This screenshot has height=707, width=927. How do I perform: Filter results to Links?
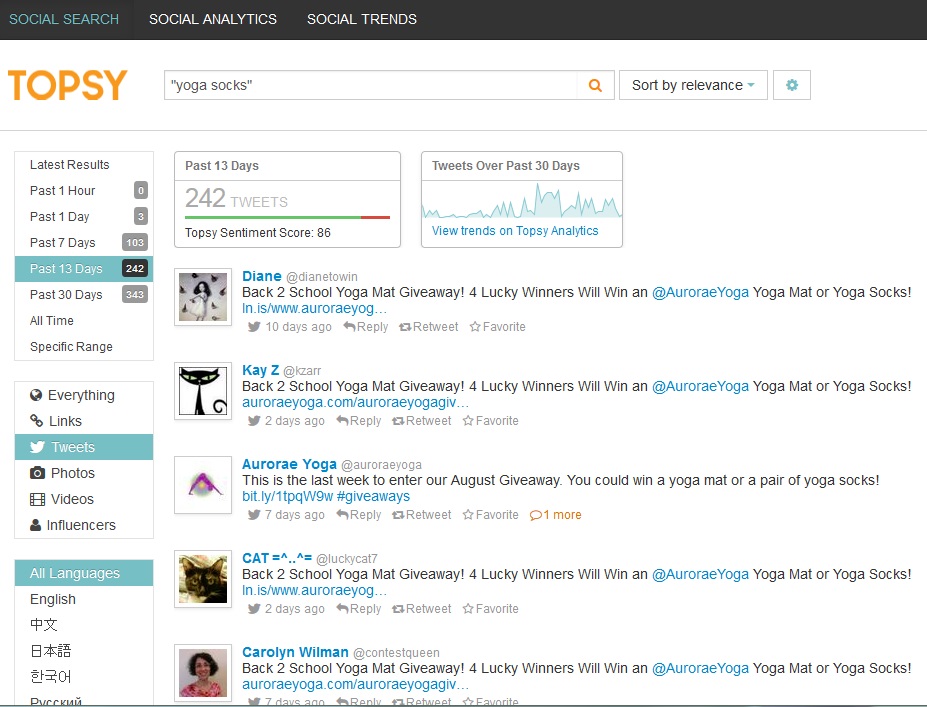pyautogui.click(x=84, y=421)
